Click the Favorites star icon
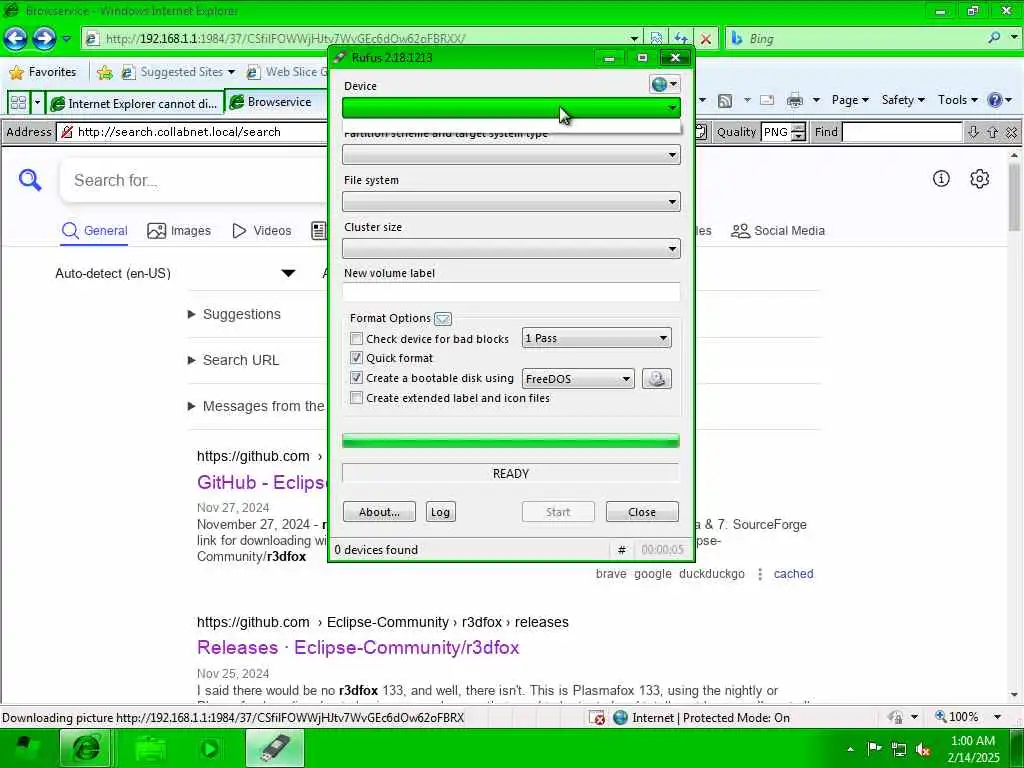 point(17,72)
